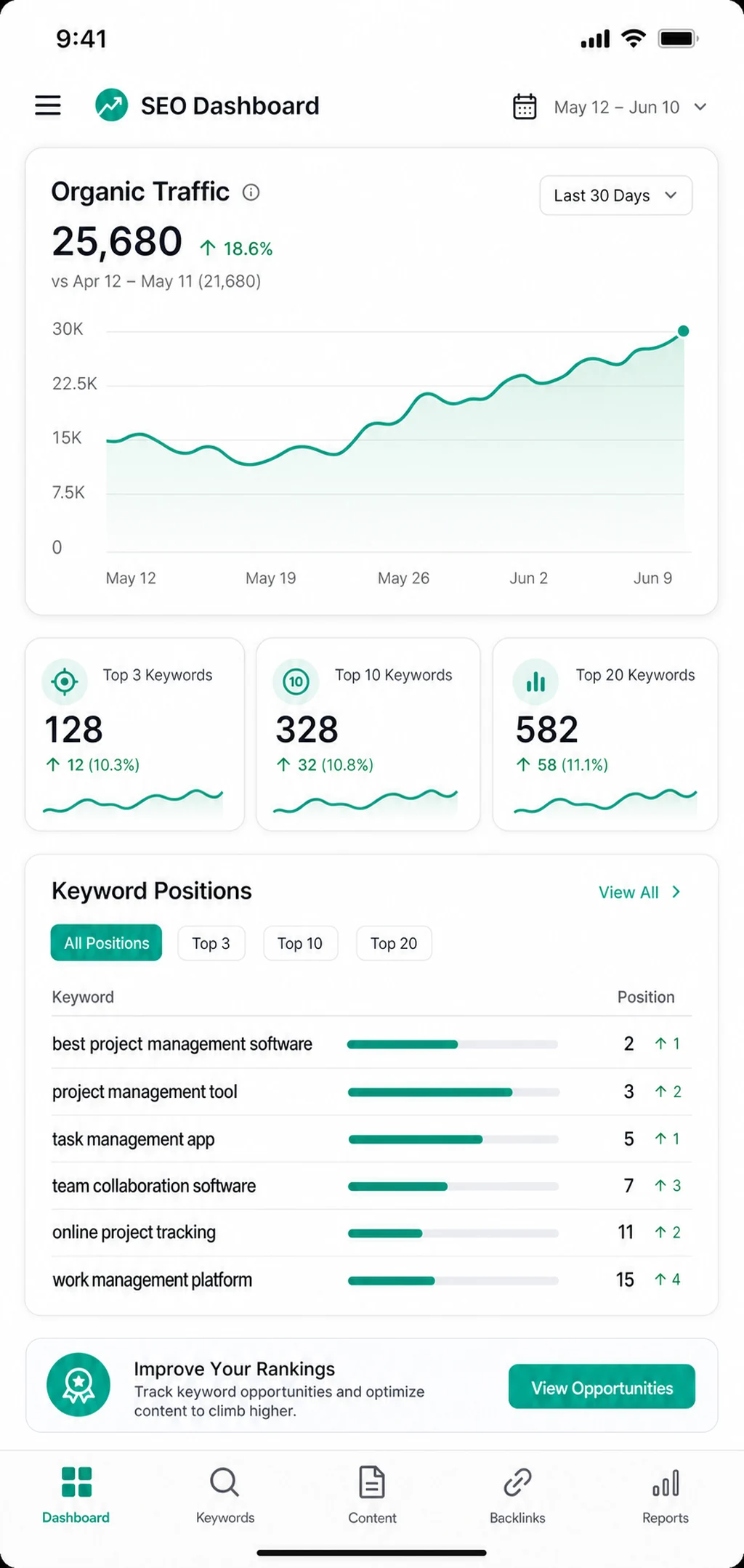Tap the 9:41 clock in status bar
The image size is (744, 1568).
pyautogui.click(x=81, y=39)
